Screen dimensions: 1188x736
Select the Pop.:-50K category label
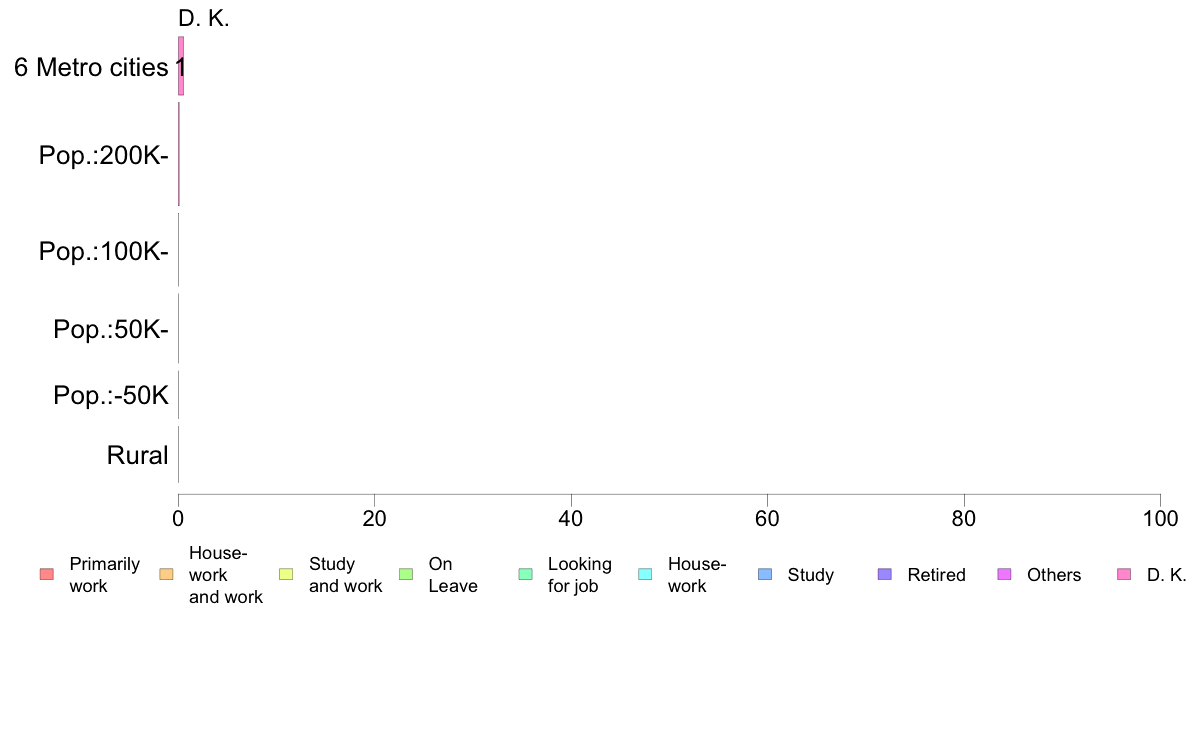(111, 395)
